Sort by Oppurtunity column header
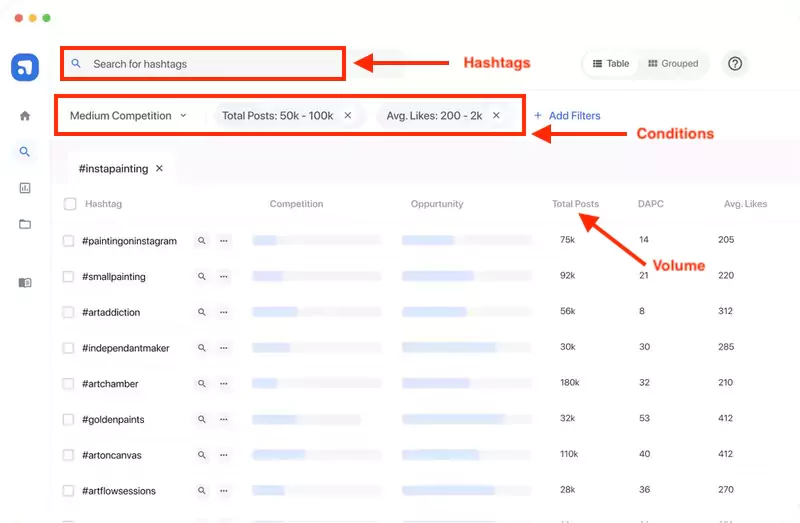Viewport: 800px width, 523px height. (x=437, y=204)
